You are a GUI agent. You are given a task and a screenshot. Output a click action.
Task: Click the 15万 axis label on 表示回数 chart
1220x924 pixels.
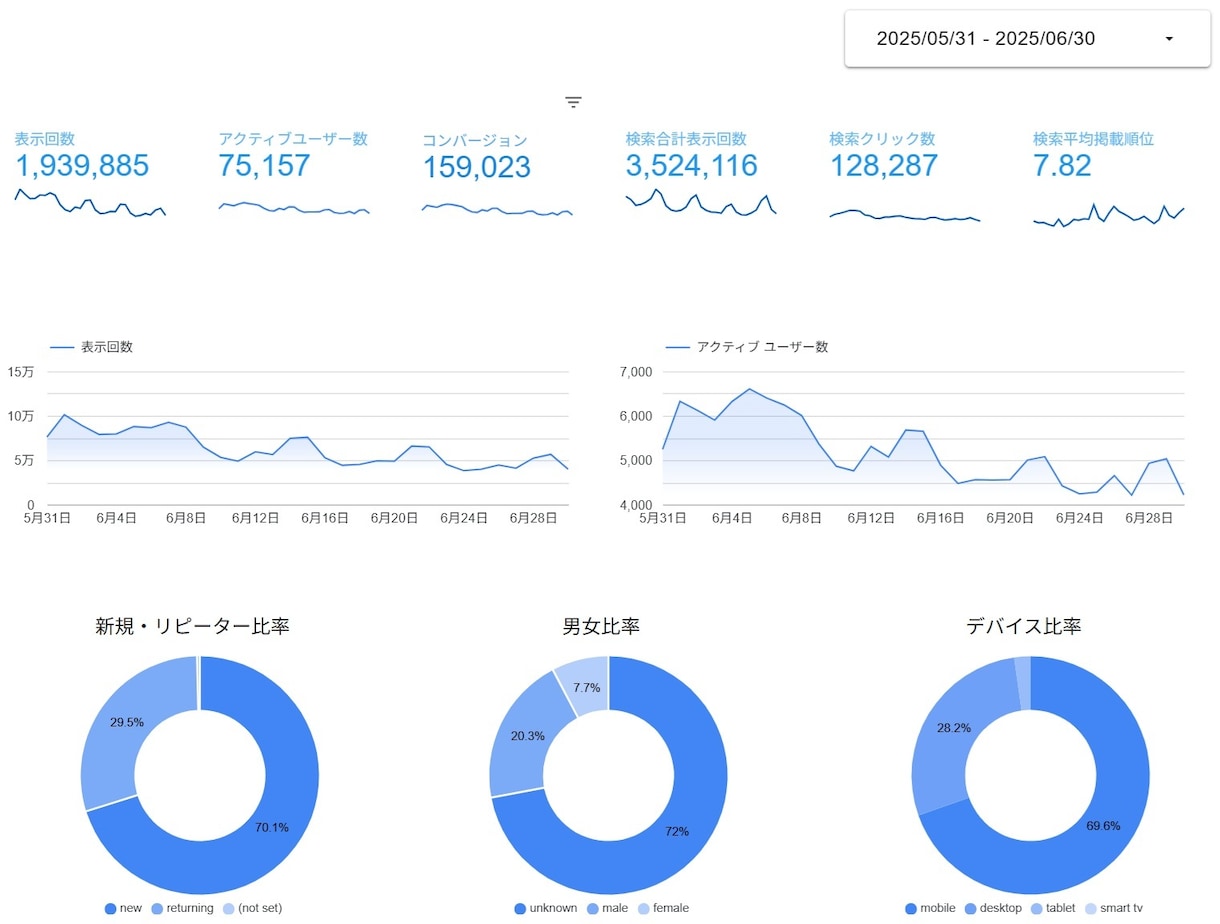(21, 372)
